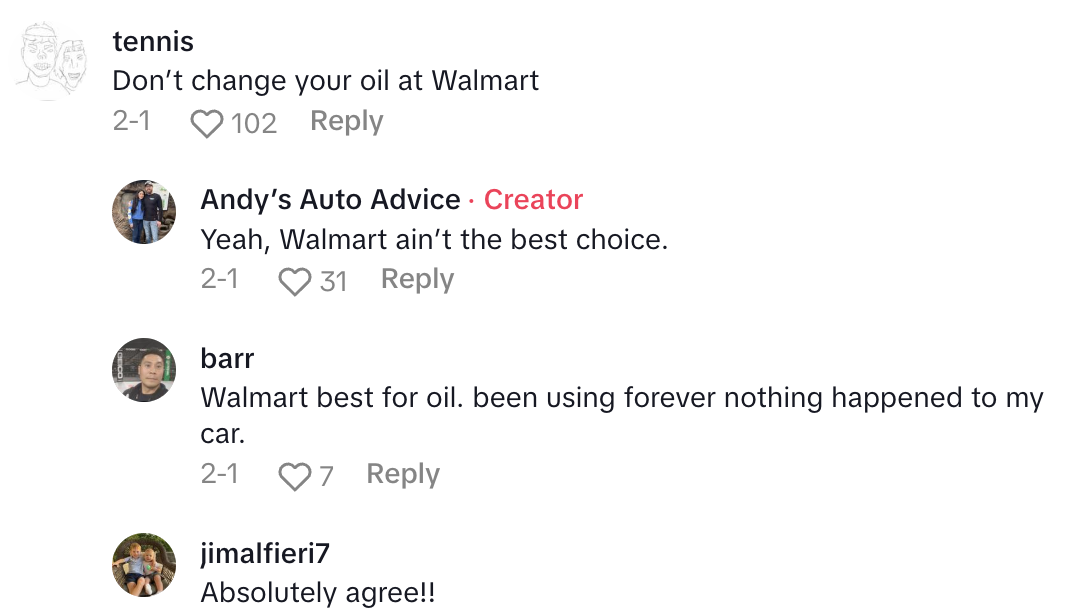Reply to barr's comment
1066x614 pixels.
coord(402,473)
